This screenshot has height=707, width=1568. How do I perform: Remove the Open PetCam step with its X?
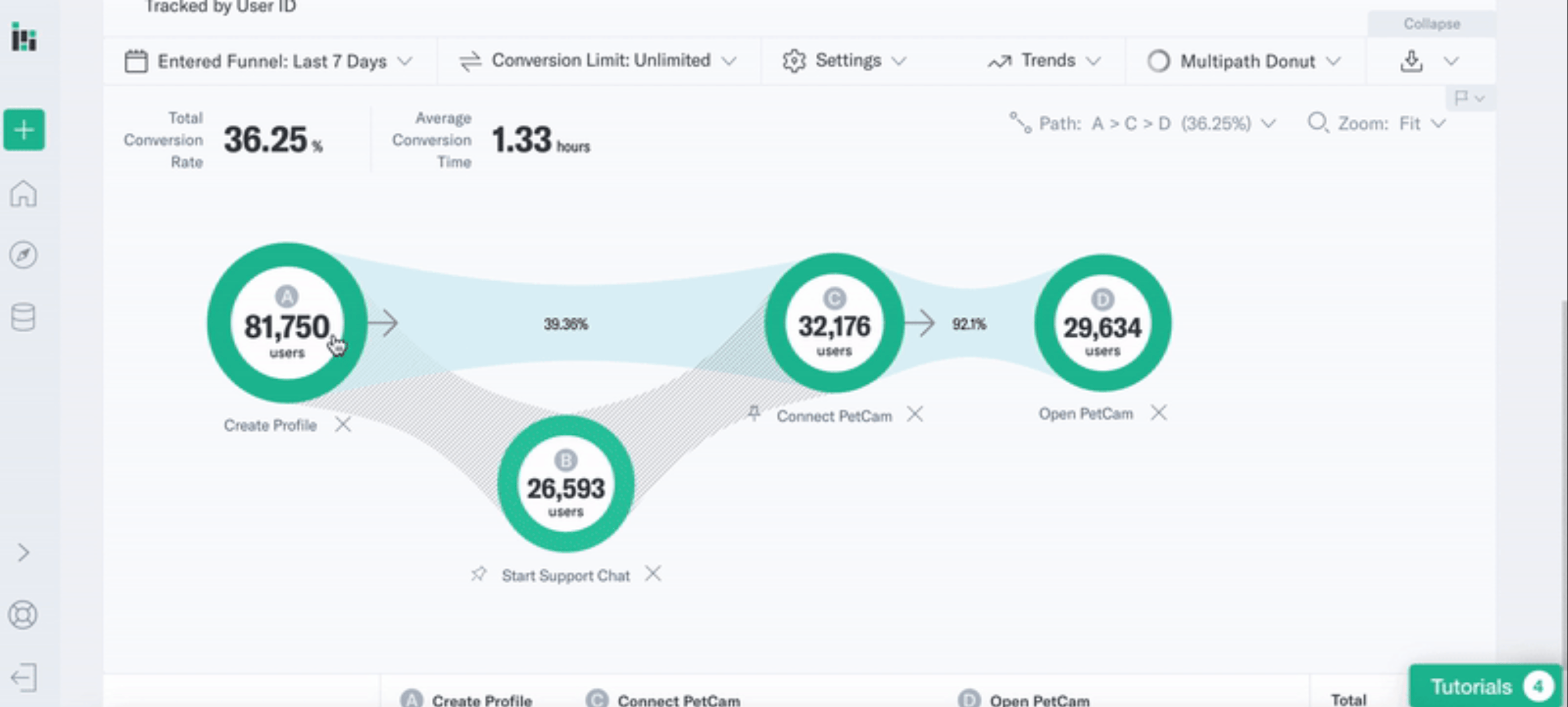[x=1158, y=413]
